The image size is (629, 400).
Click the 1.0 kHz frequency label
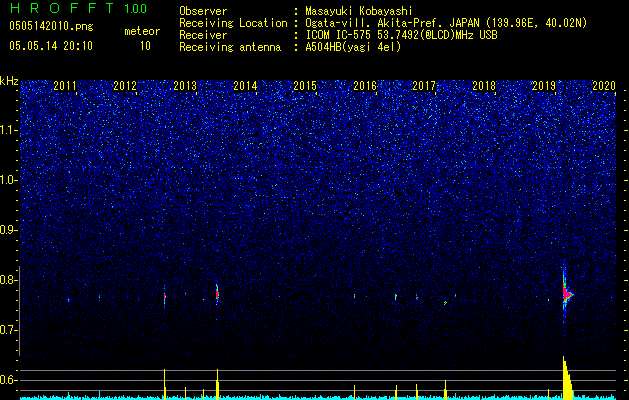[x=8, y=180]
